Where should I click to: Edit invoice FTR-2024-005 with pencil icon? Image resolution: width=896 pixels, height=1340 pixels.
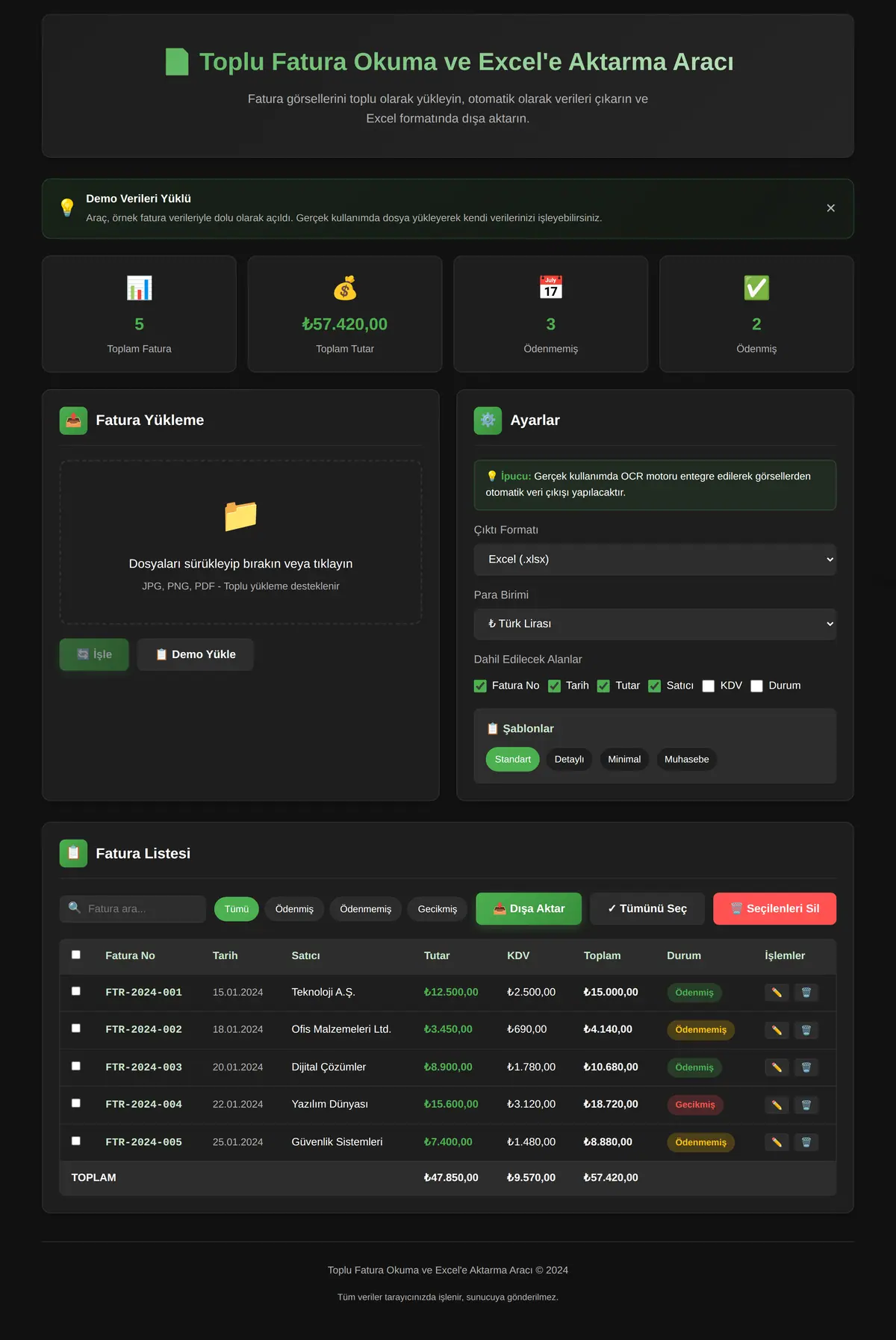pyautogui.click(x=777, y=1142)
